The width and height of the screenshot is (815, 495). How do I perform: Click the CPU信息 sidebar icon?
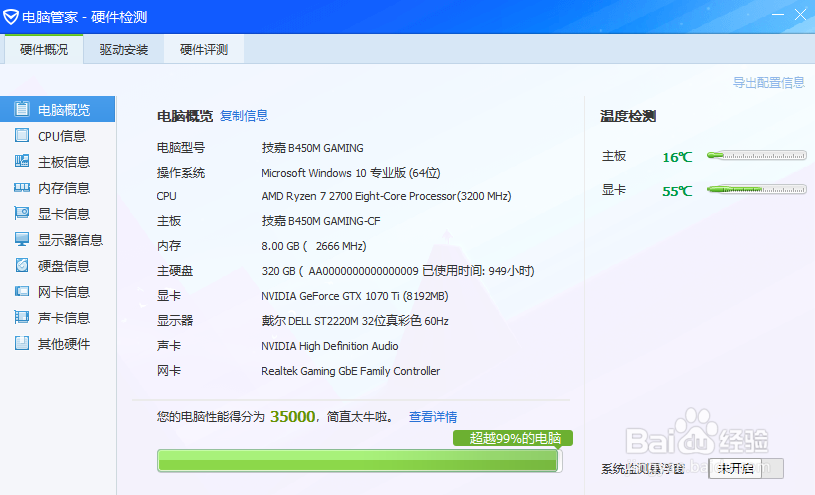tap(22, 135)
